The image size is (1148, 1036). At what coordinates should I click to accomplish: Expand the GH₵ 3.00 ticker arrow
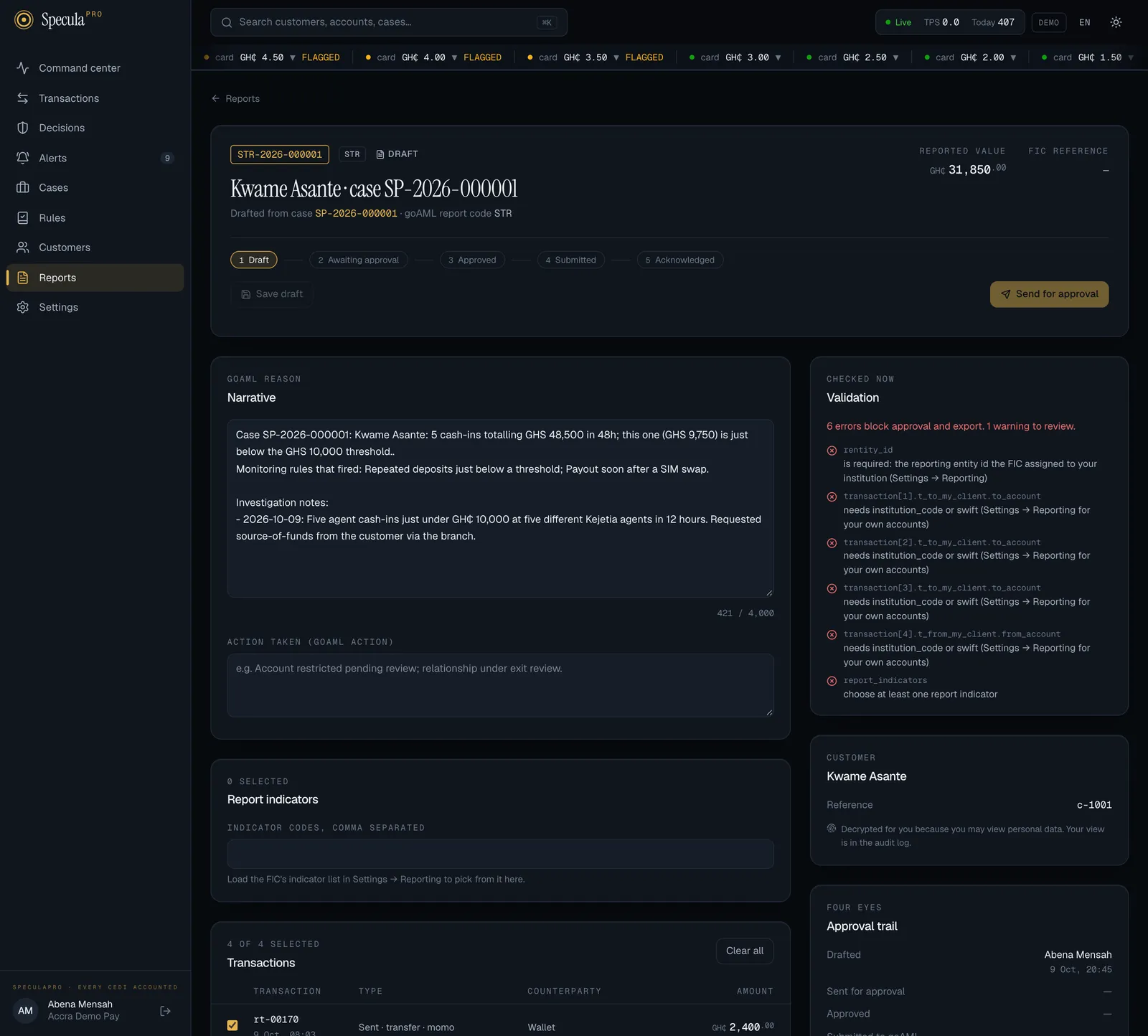(x=778, y=57)
